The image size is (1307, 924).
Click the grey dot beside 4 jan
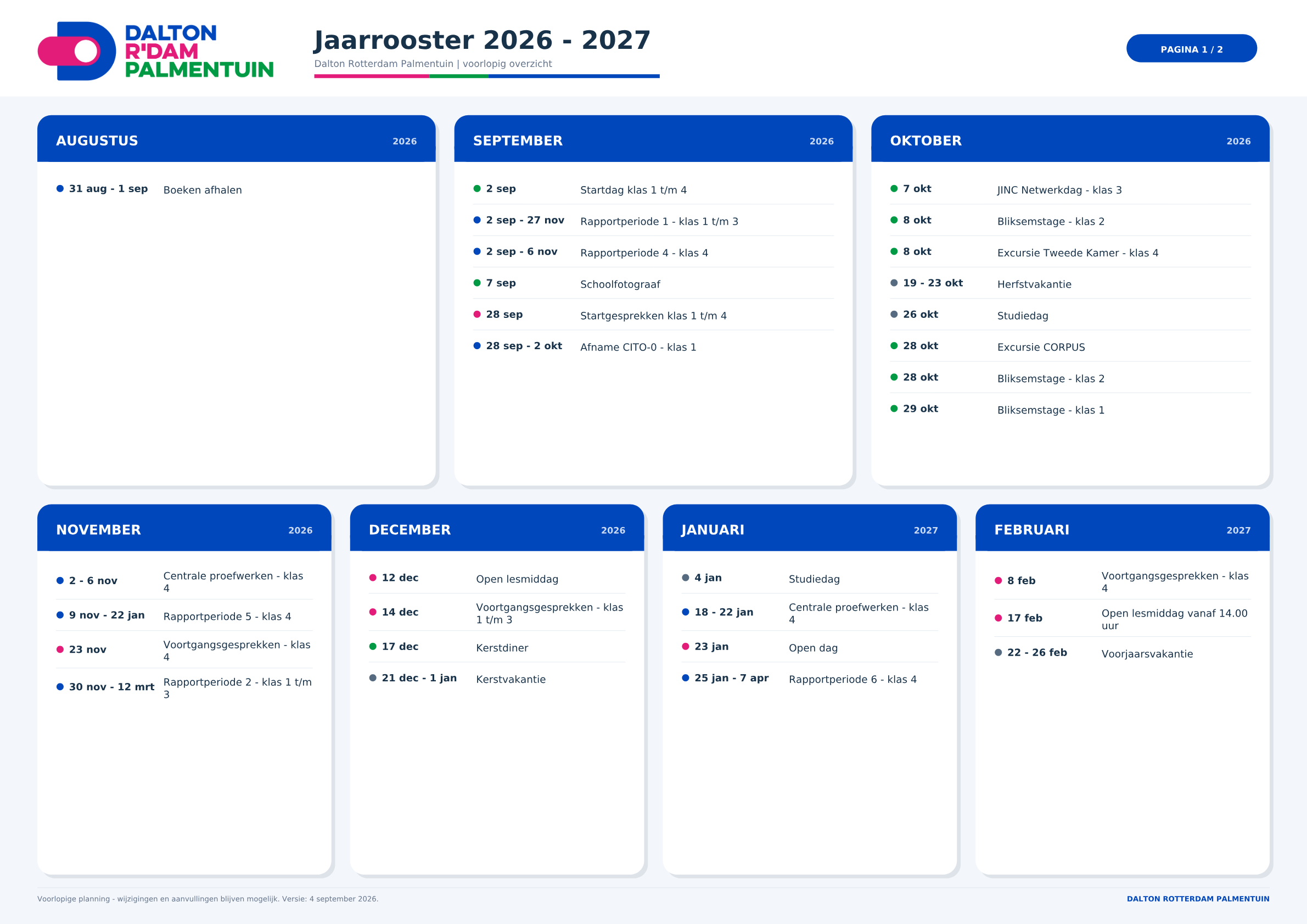click(x=686, y=578)
